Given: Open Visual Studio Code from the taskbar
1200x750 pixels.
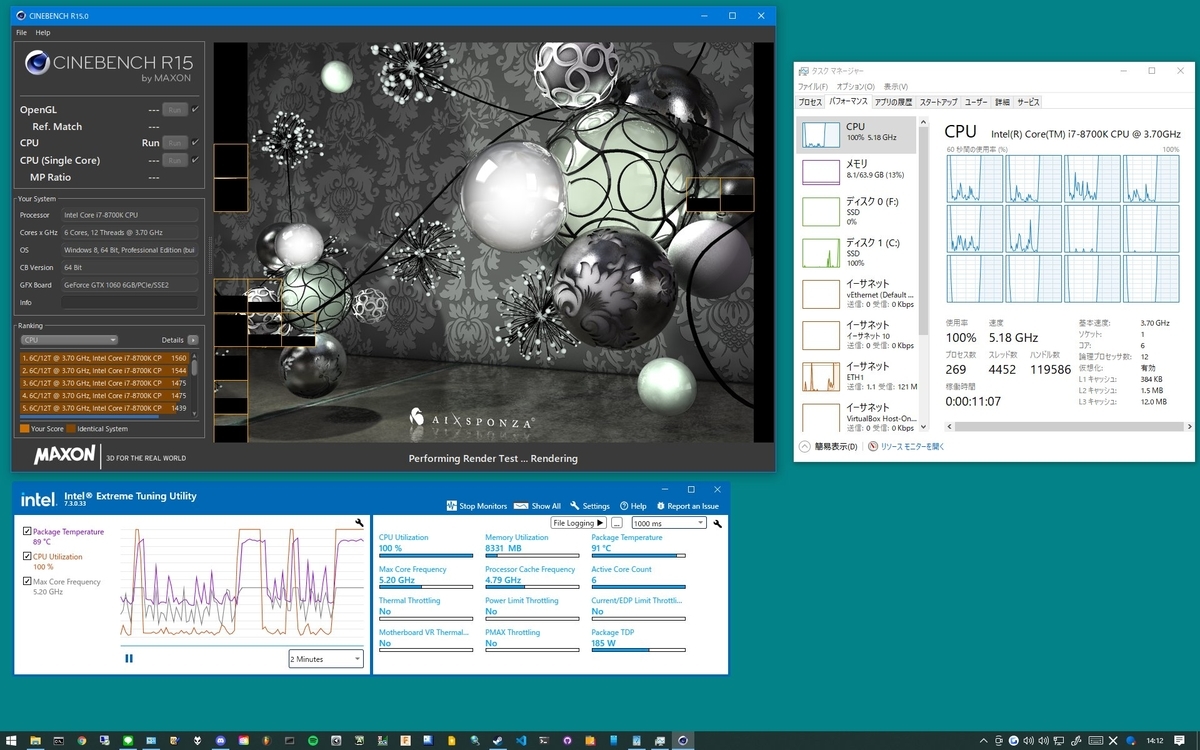Looking at the screenshot, I should [x=522, y=741].
